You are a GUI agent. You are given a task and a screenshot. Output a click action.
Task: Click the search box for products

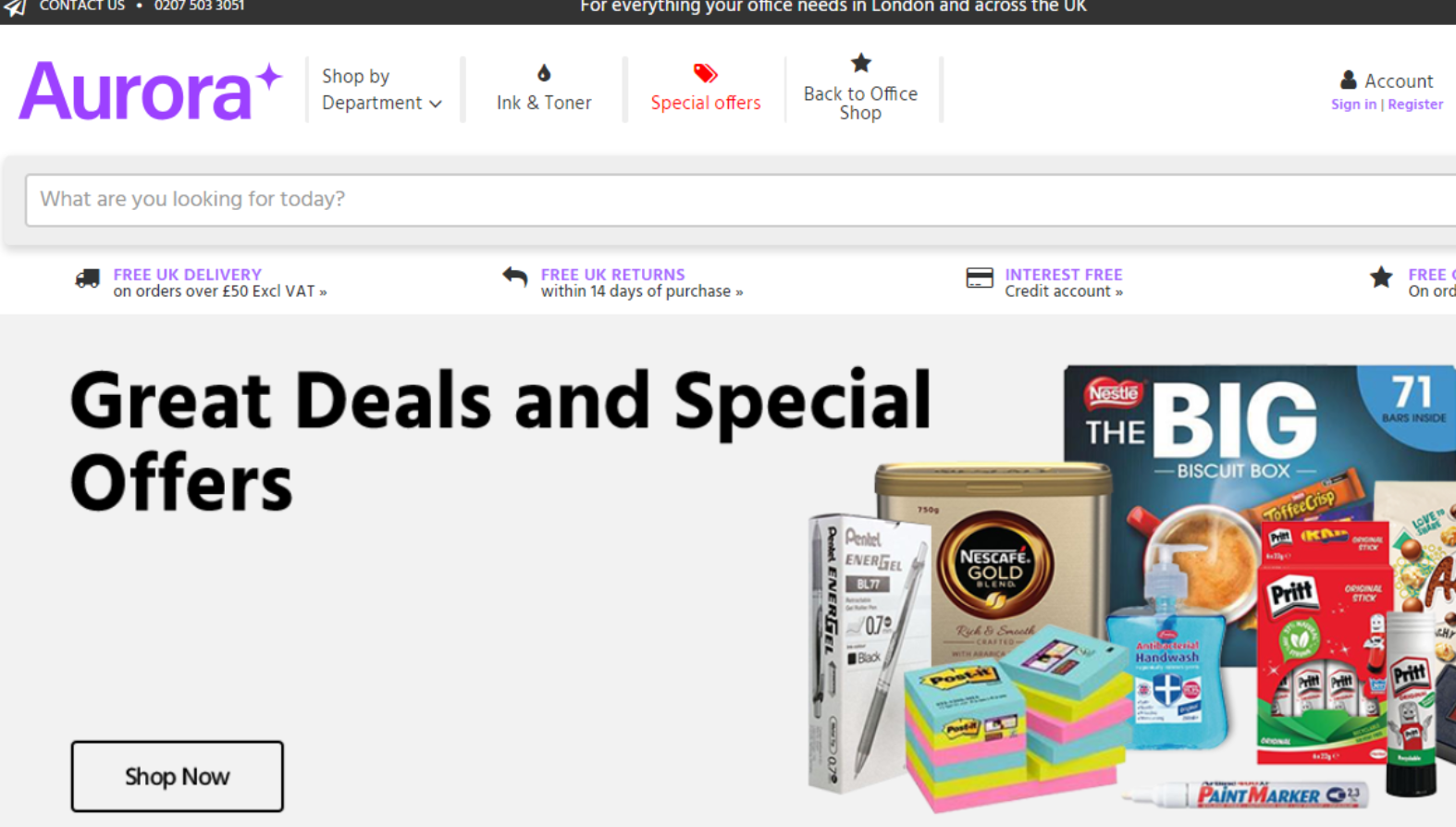741,200
